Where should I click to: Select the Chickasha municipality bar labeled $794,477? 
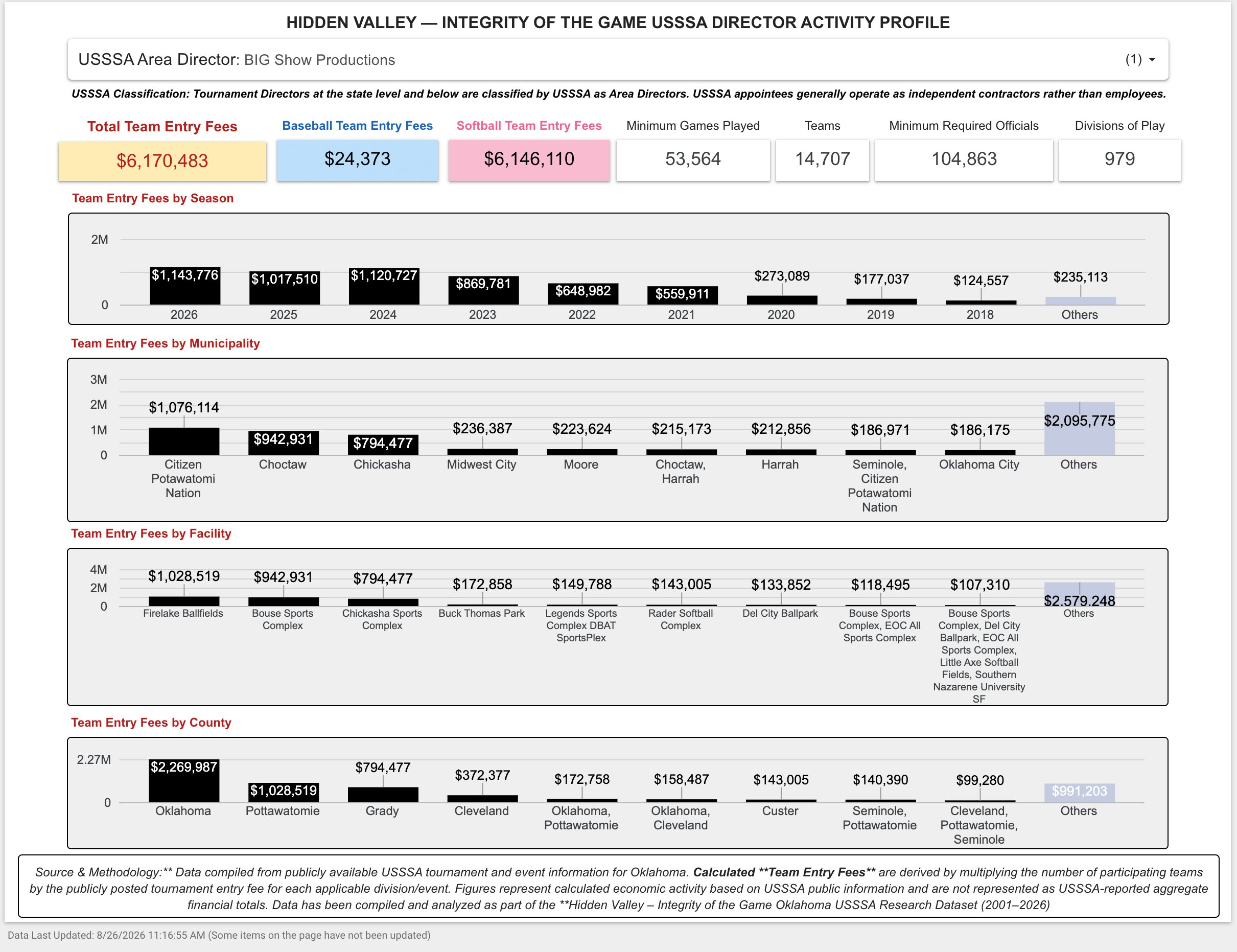tap(383, 445)
